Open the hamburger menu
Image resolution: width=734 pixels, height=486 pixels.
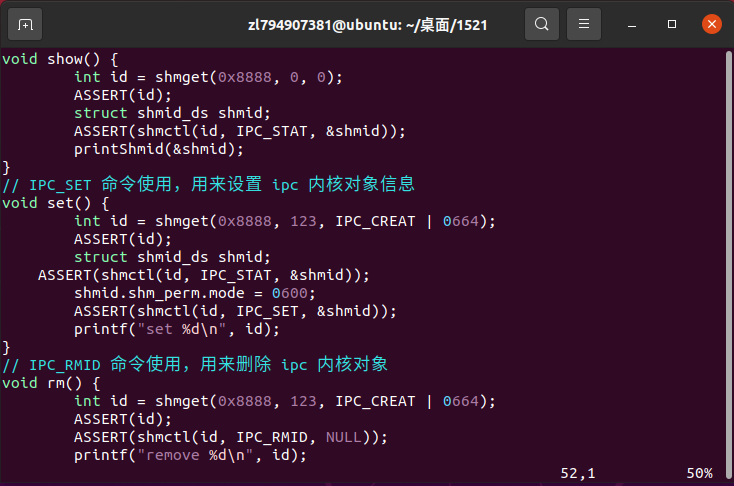coord(584,24)
